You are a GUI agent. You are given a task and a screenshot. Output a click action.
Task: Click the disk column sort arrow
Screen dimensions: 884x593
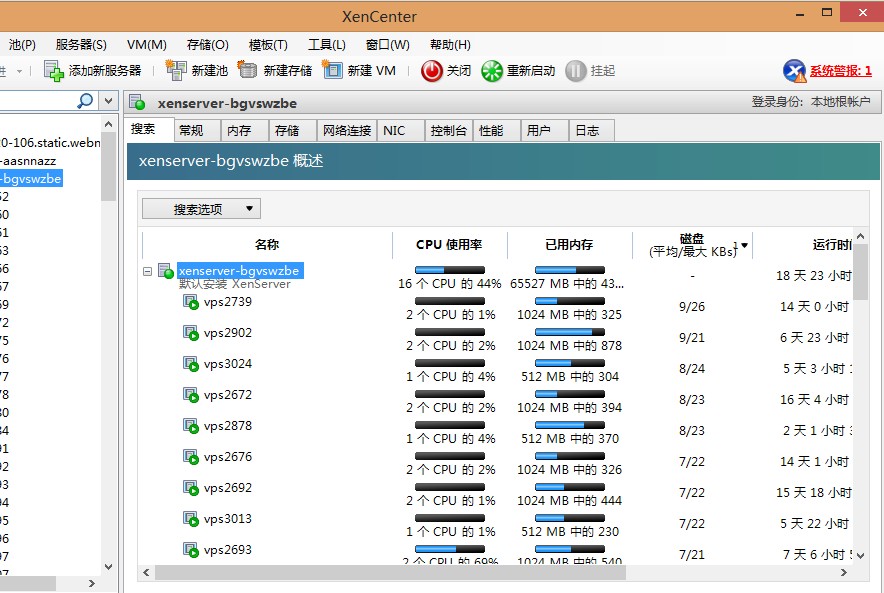pyautogui.click(x=745, y=245)
